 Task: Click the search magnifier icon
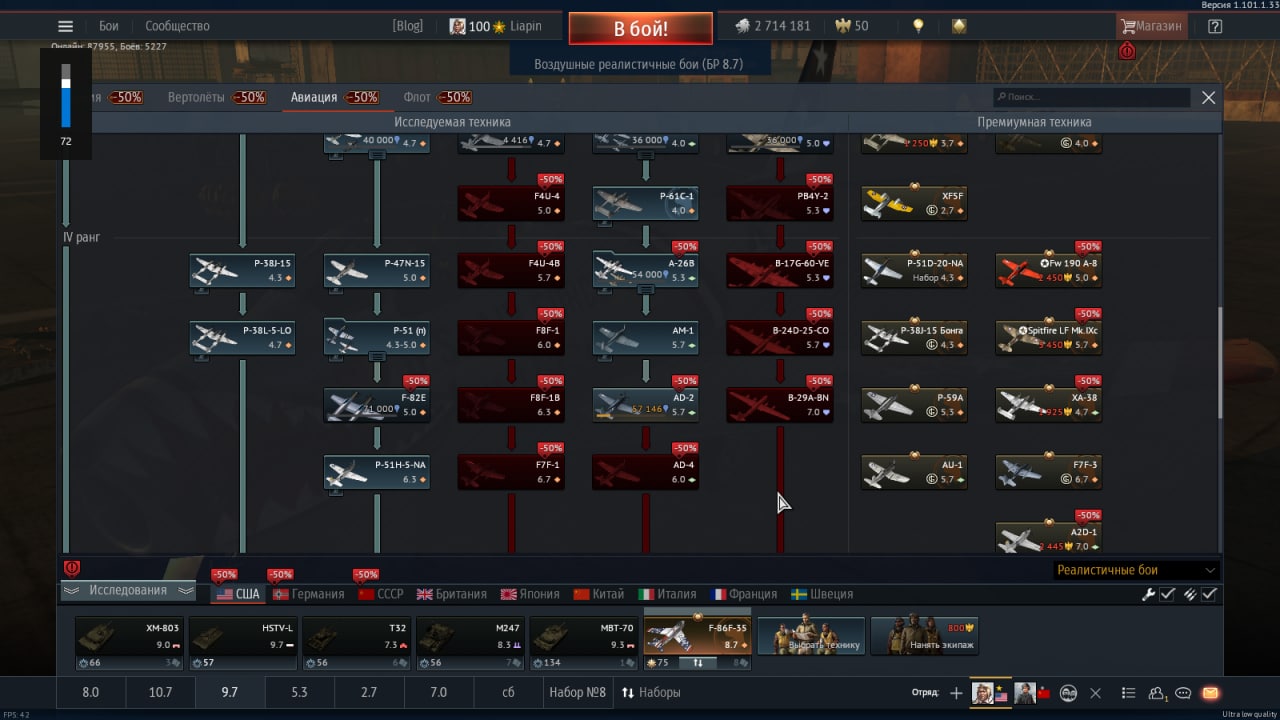pyautogui.click(x=1001, y=97)
